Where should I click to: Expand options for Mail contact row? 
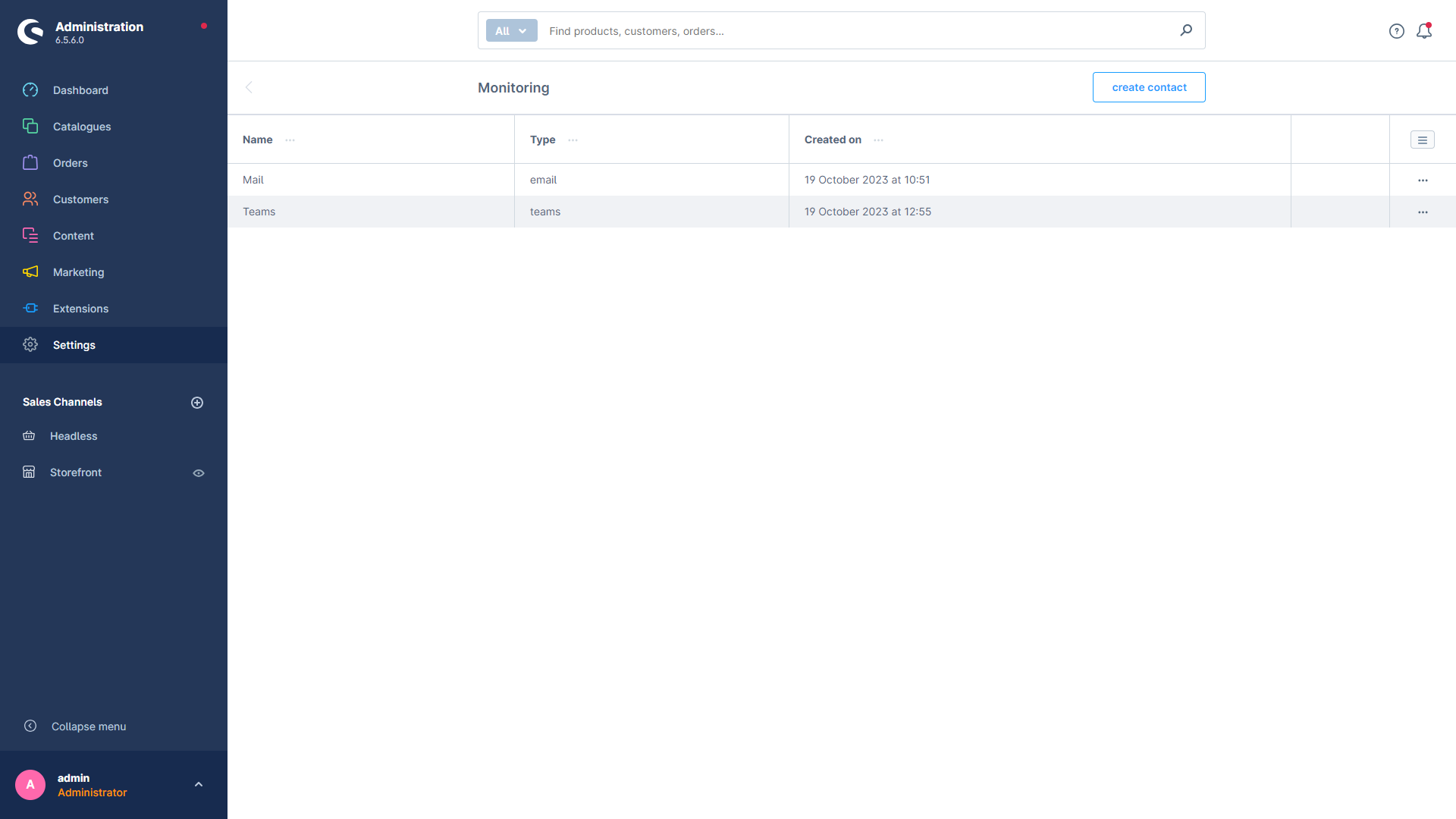click(x=1423, y=179)
